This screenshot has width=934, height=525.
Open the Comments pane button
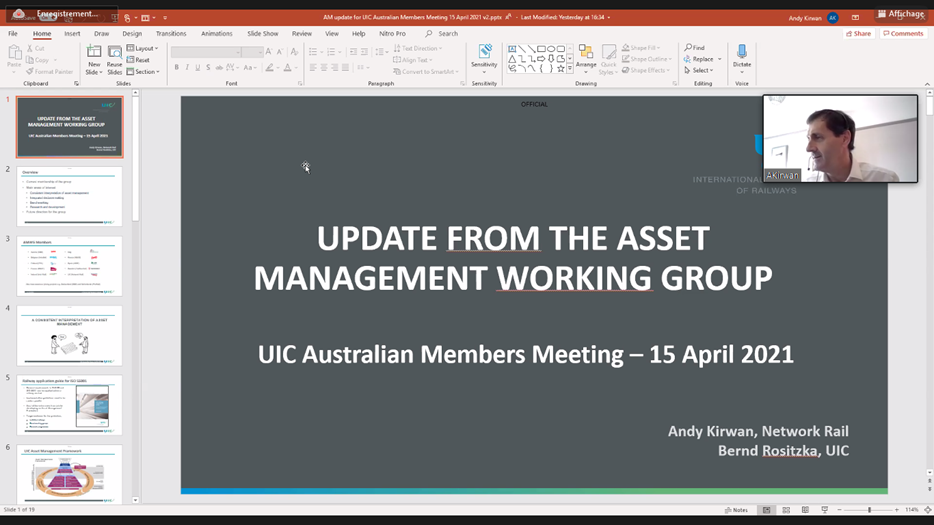903,33
